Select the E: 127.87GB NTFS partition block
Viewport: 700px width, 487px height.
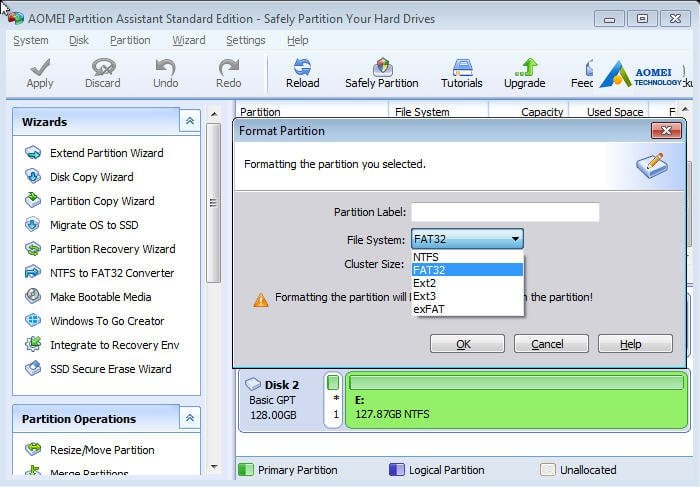516,400
